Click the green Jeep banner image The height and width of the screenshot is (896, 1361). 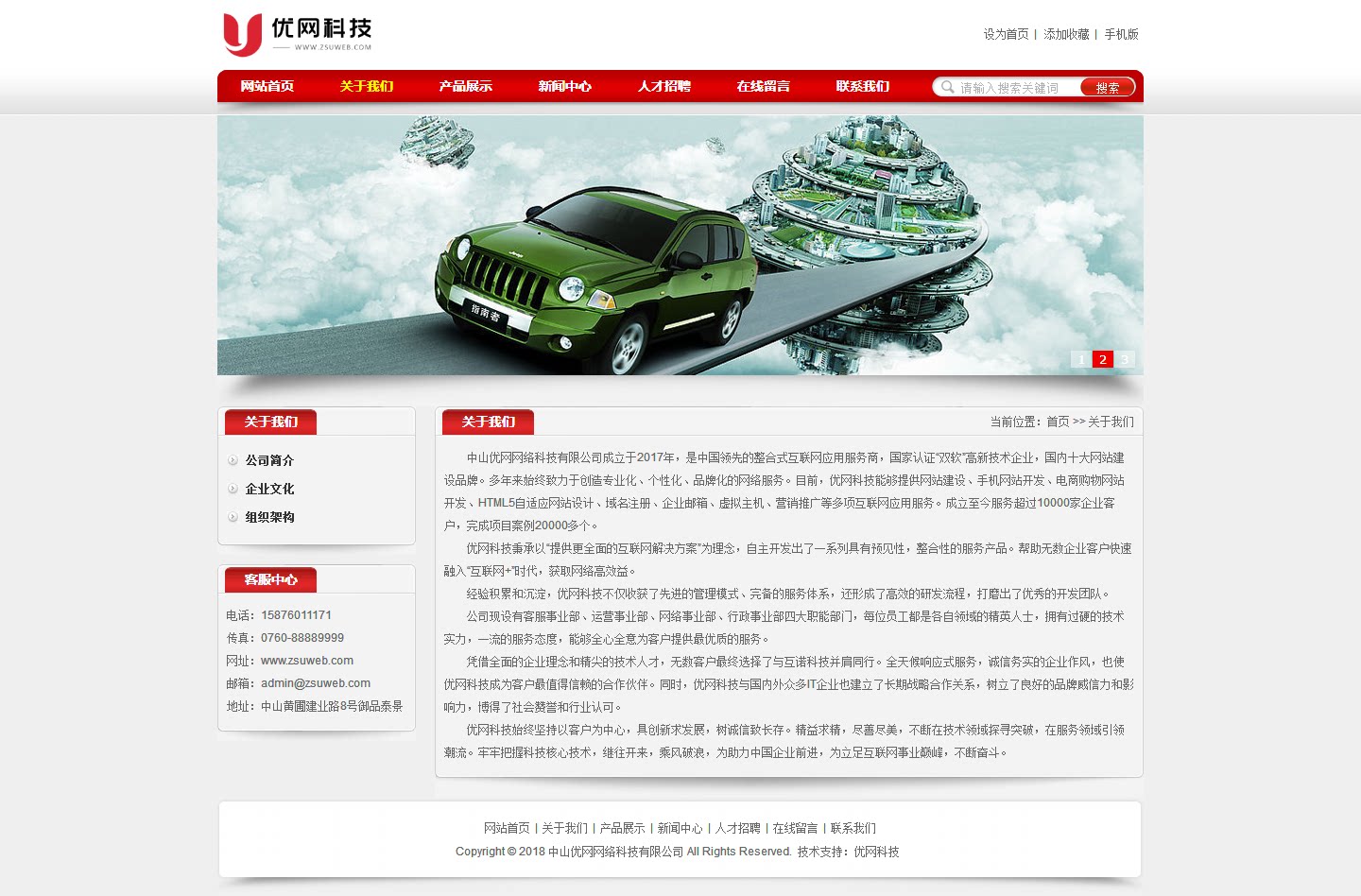(x=680, y=246)
